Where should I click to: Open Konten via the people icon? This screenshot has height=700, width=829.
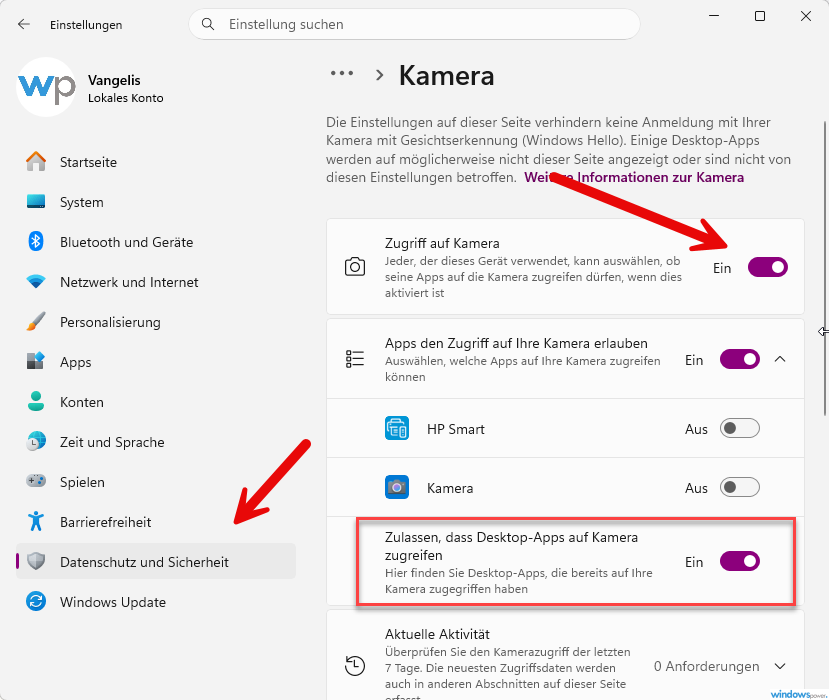pos(35,402)
